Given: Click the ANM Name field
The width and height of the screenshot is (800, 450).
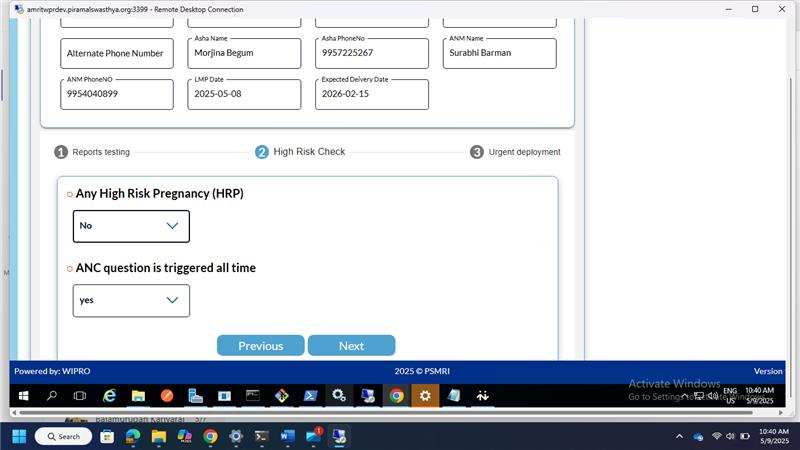Looking at the screenshot, I should point(499,54).
